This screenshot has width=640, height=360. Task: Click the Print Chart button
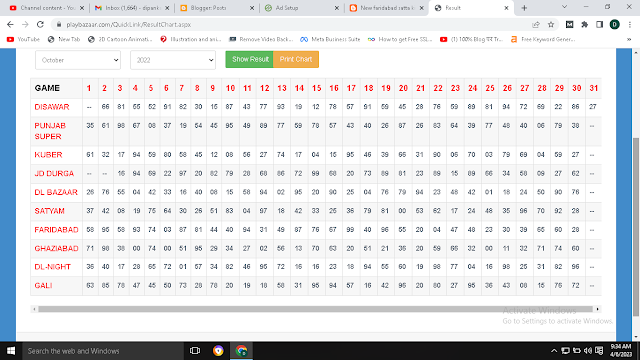(x=296, y=59)
